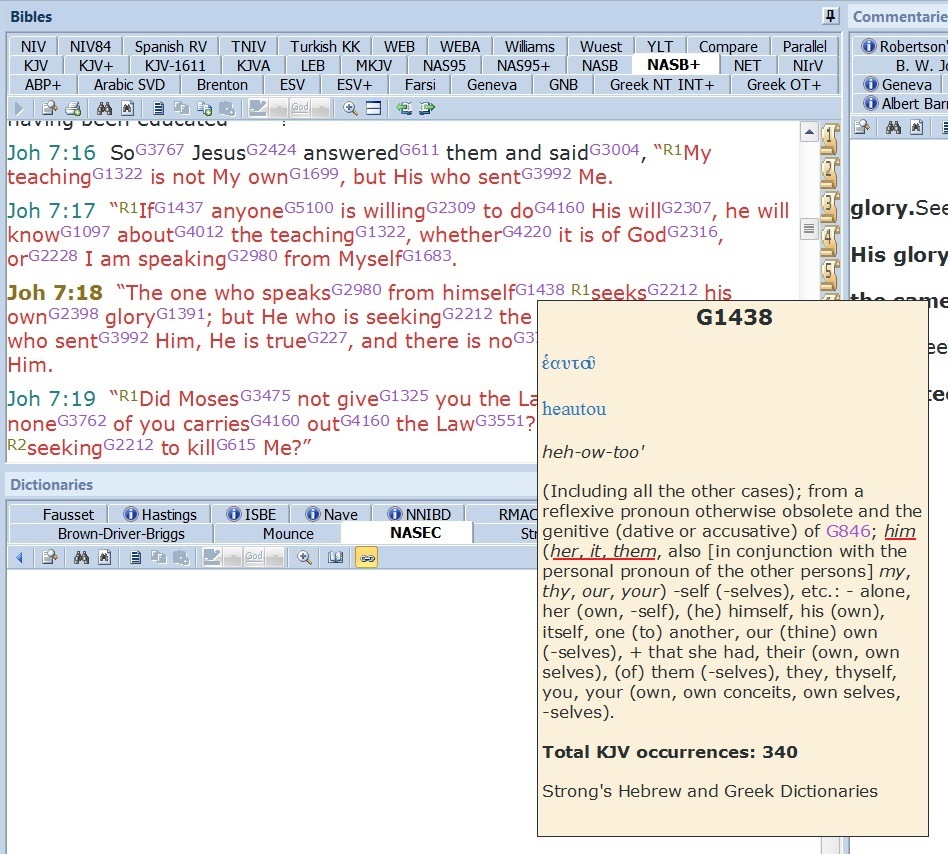Click binoculars search in Dictionaries toolbar
Screen dimensions: 948x854
tap(82, 557)
